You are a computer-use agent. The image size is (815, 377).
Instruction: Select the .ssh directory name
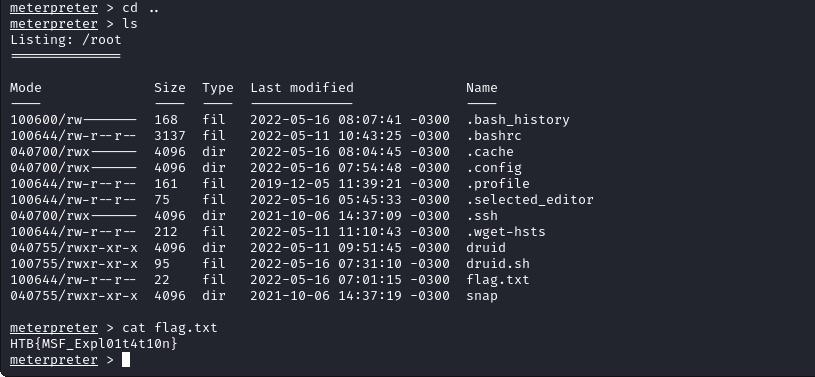point(482,216)
